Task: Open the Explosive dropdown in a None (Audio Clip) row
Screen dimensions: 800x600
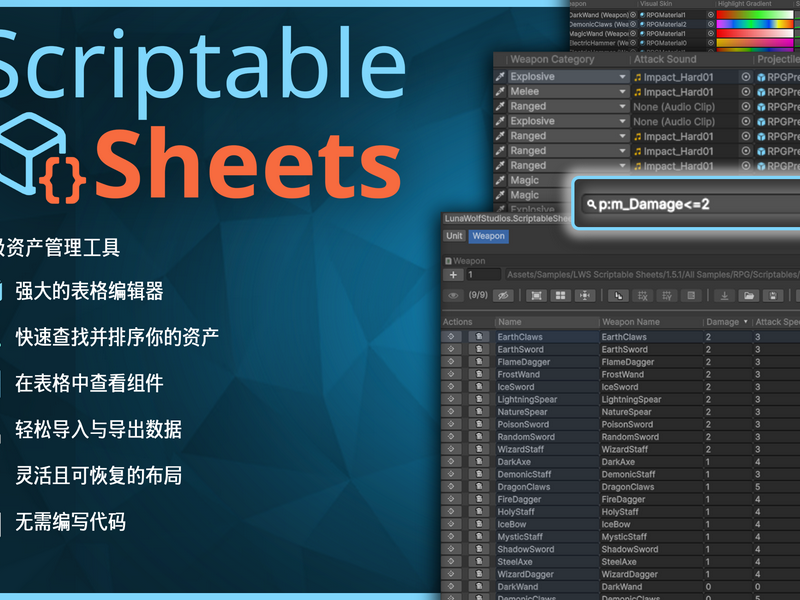Action: [x=568, y=121]
